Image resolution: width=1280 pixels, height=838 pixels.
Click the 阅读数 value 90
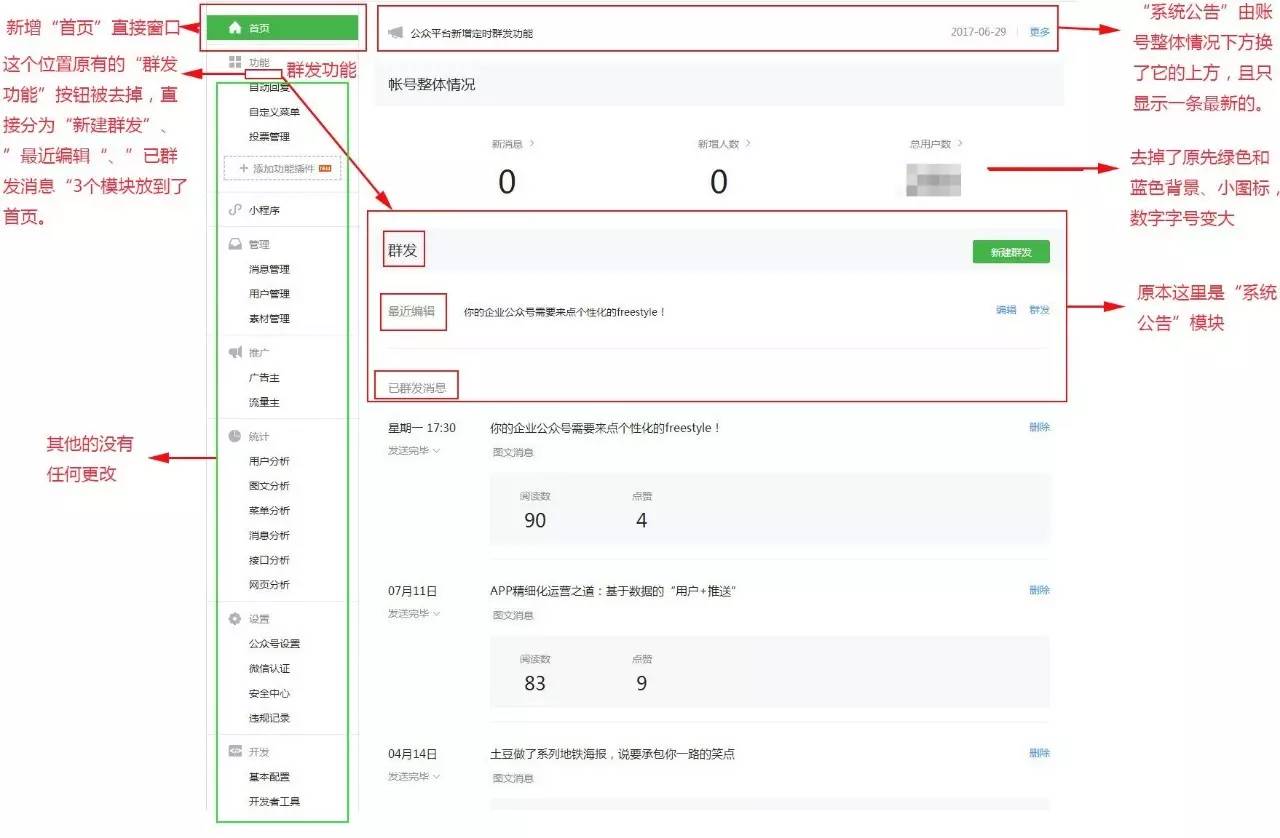pos(535,520)
